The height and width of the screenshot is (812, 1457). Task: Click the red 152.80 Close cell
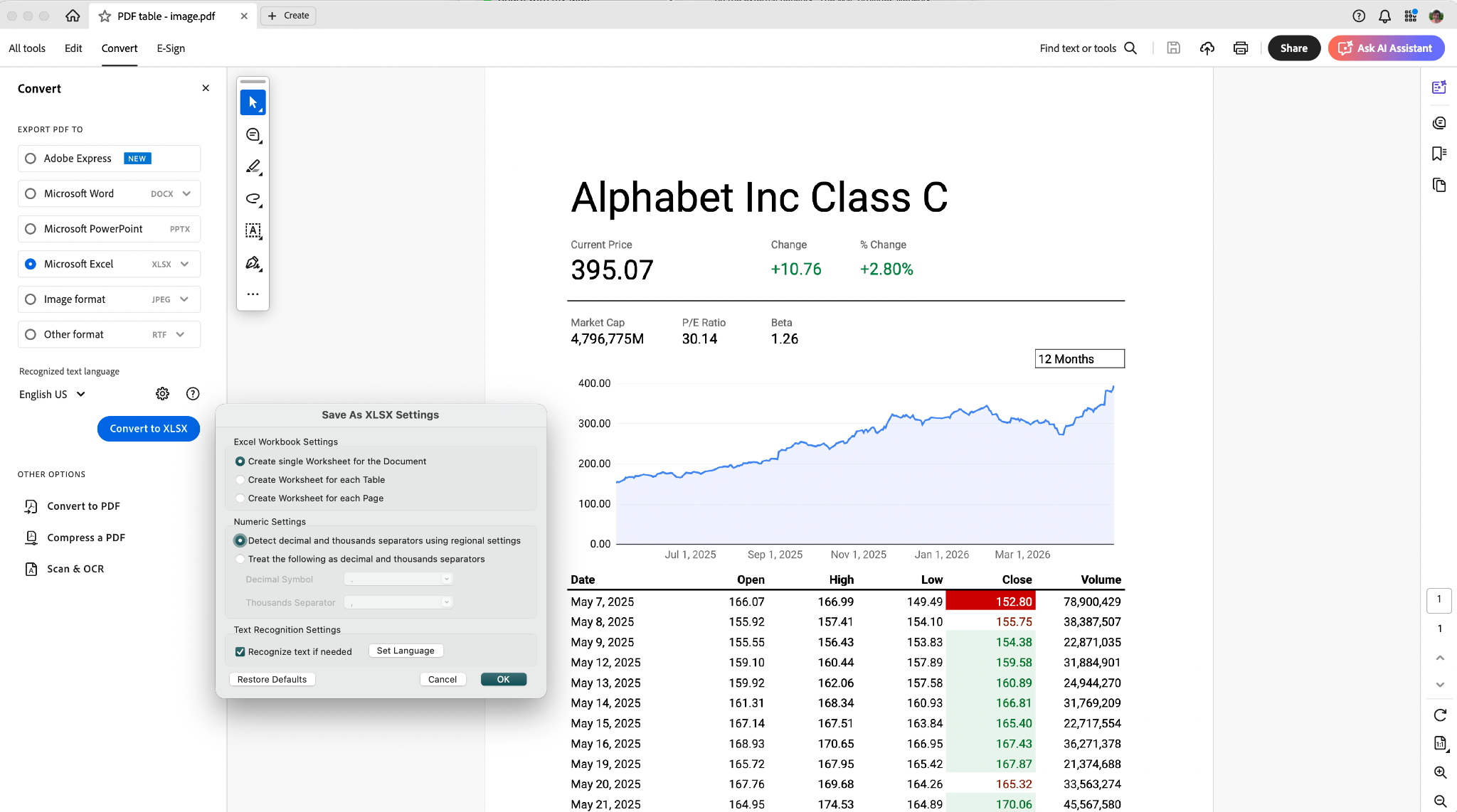(x=990, y=602)
